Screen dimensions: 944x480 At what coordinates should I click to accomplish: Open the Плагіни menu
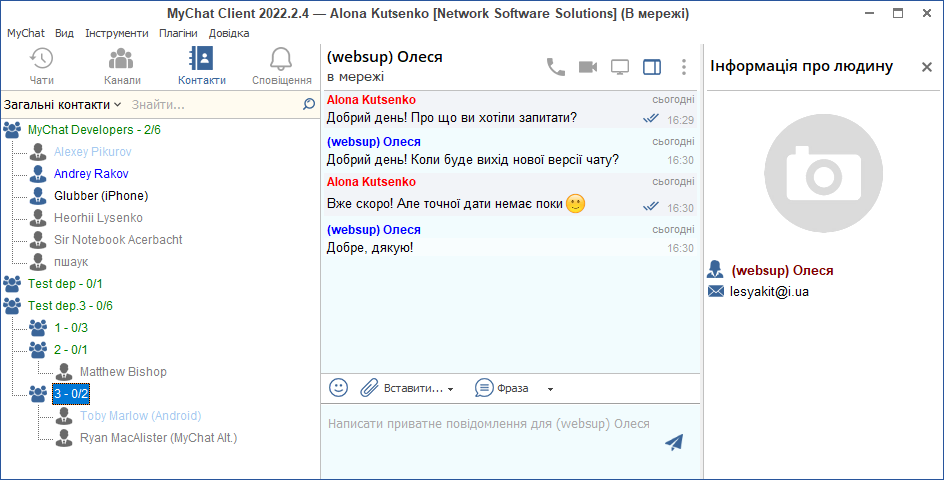coord(178,33)
